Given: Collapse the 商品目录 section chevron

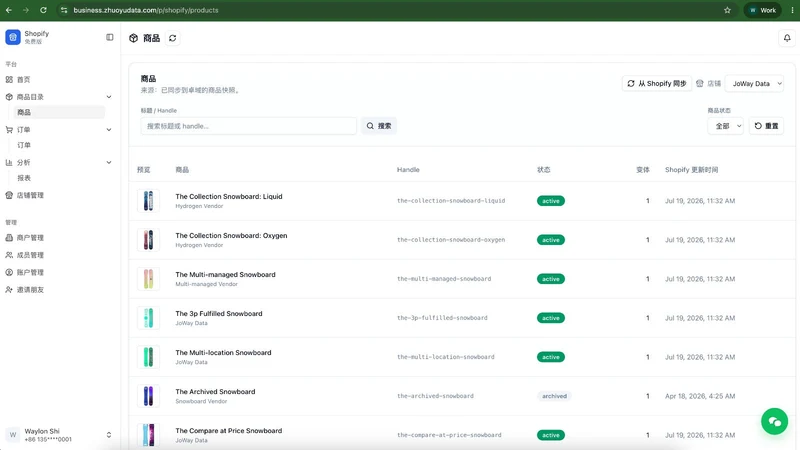Looking at the screenshot, I should pos(109,97).
